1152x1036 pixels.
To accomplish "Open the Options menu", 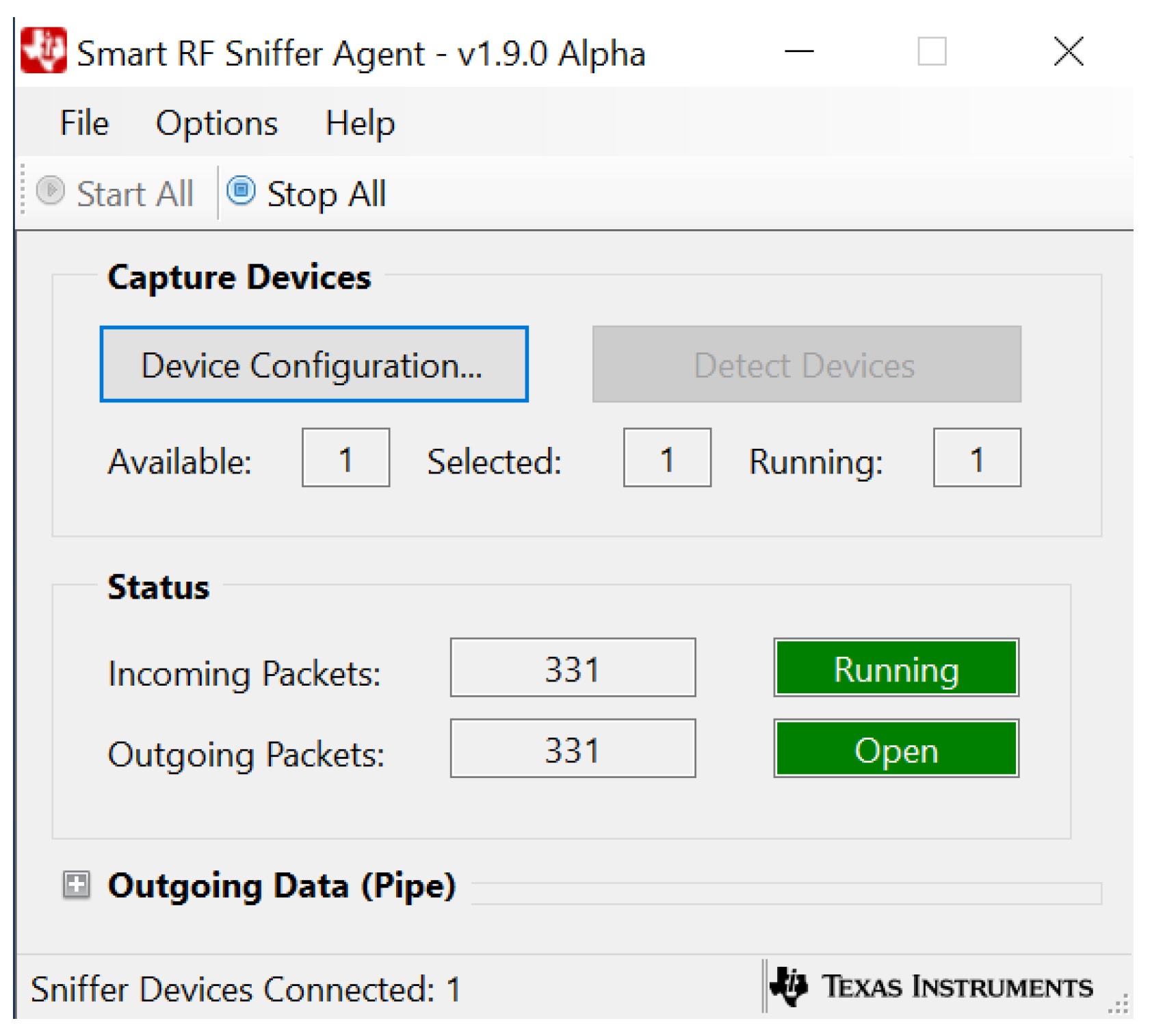I will (x=216, y=123).
